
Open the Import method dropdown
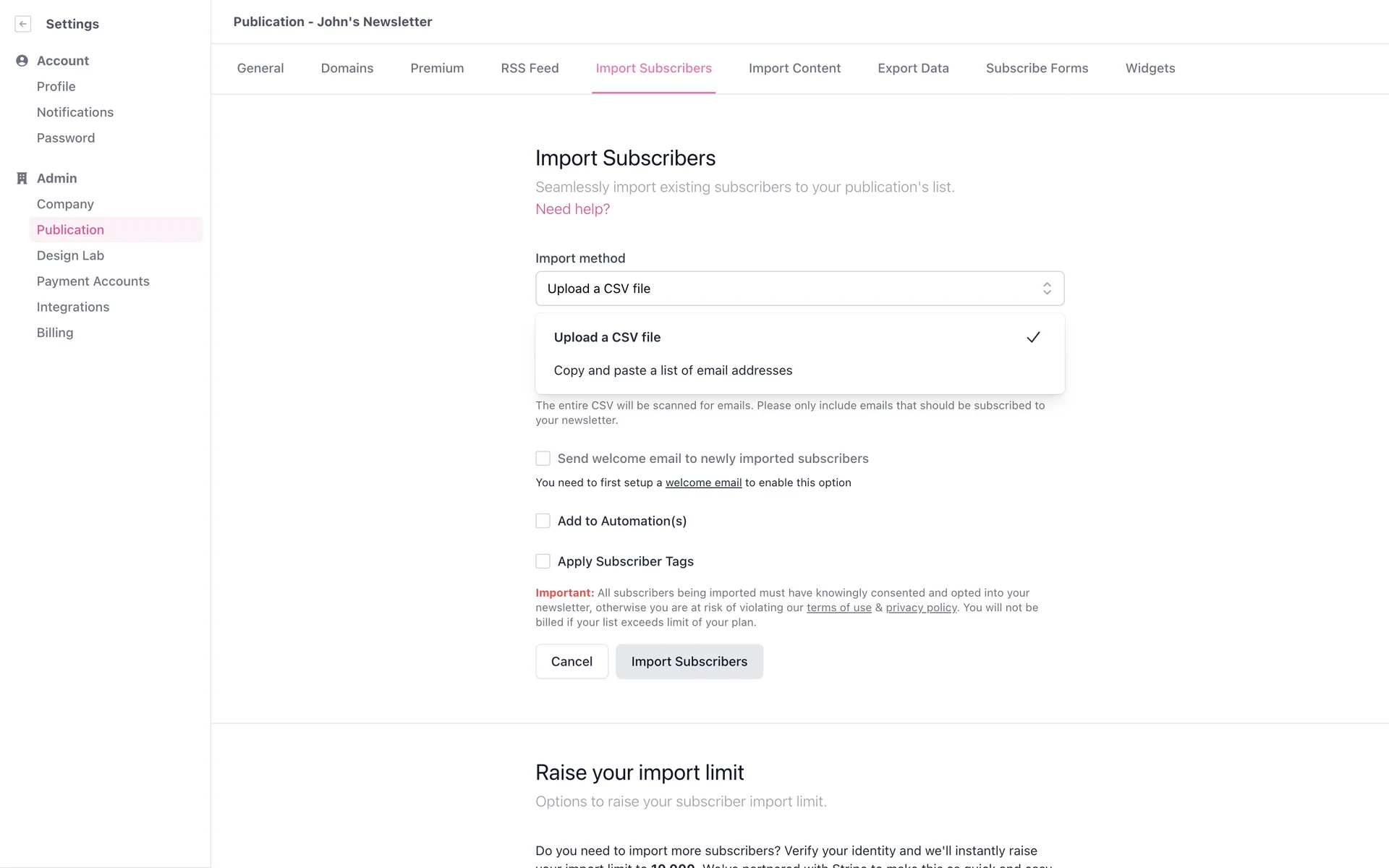point(799,289)
